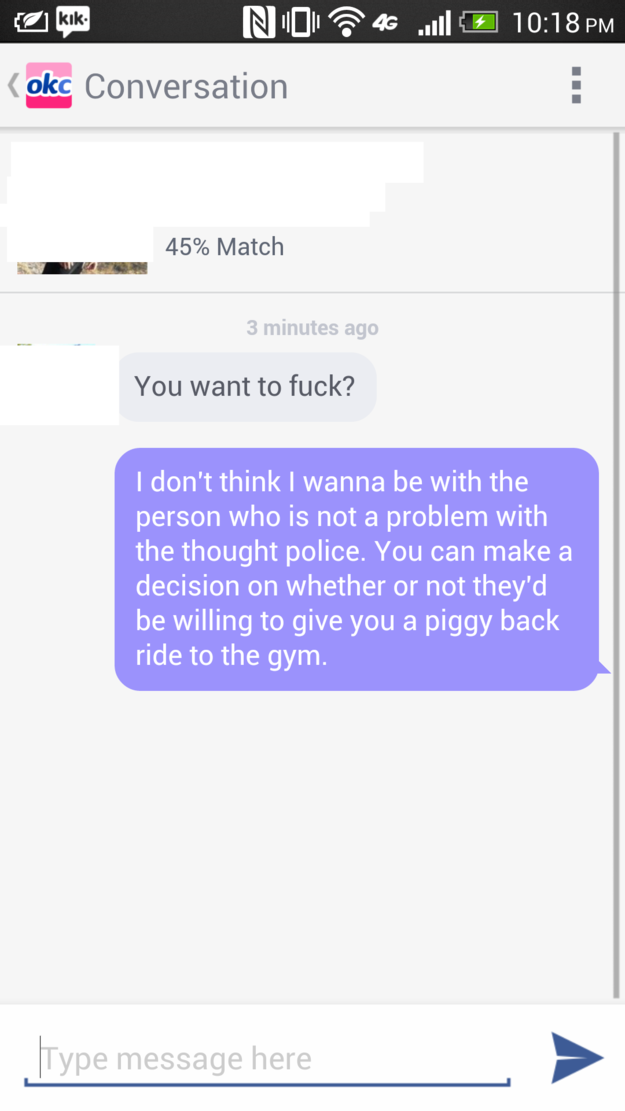Click the conversation scrollbar on right edge
Viewport: 625px width, 1111px height.
[616, 565]
